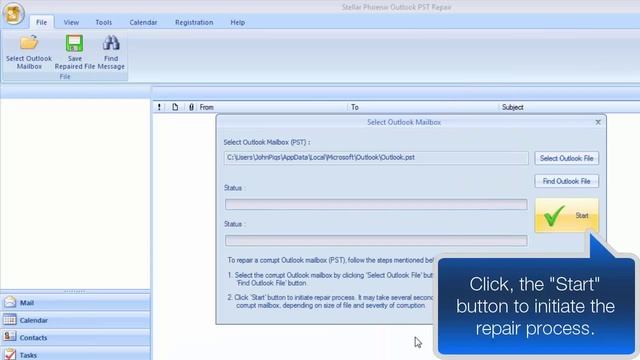Image resolution: width=640 pixels, height=360 pixels.
Task: Click instruction step 1 'Select the corrupt' text
Action: tap(330, 279)
